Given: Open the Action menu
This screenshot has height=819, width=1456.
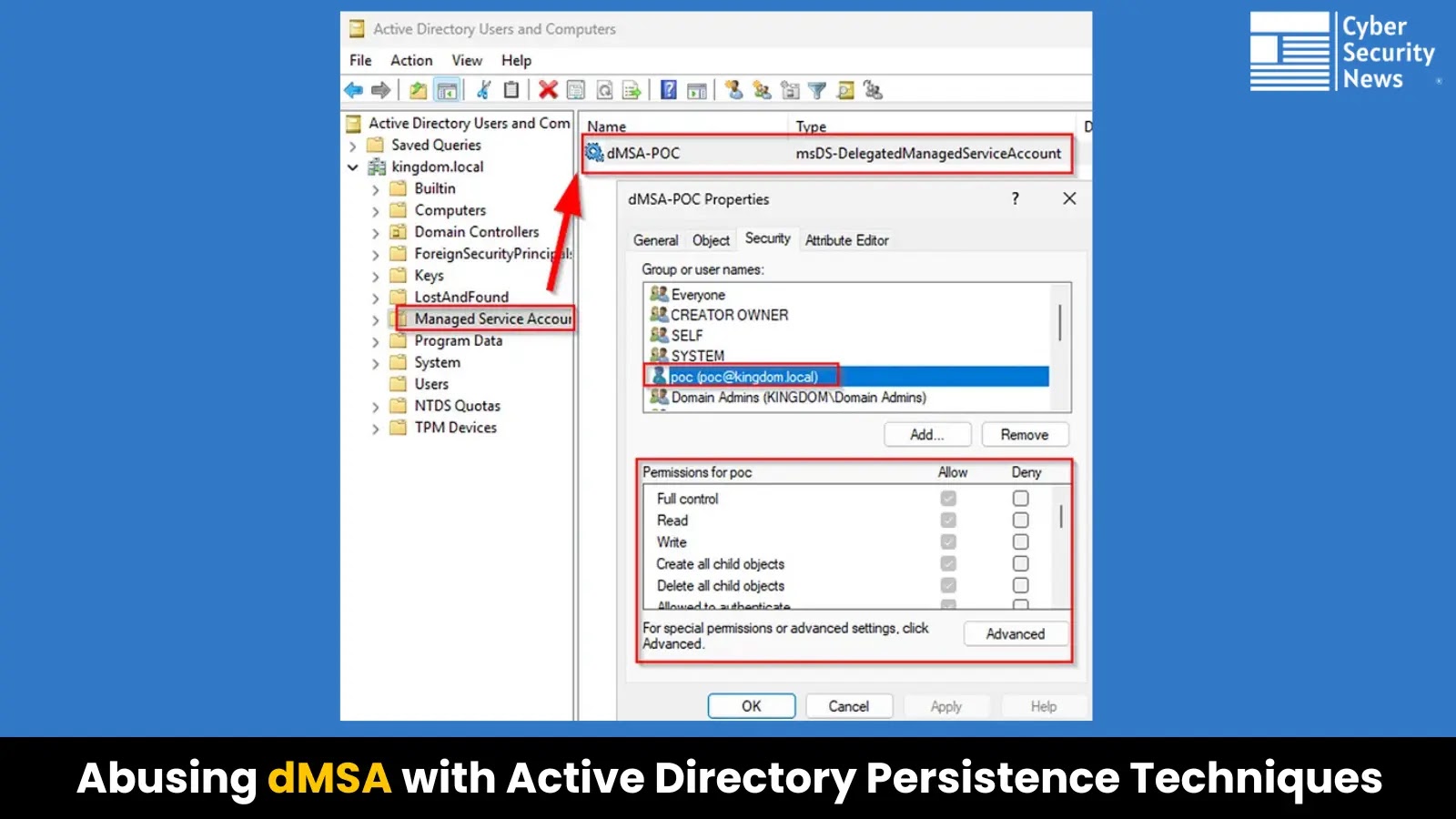Looking at the screenshot, I should pos(410,60).
